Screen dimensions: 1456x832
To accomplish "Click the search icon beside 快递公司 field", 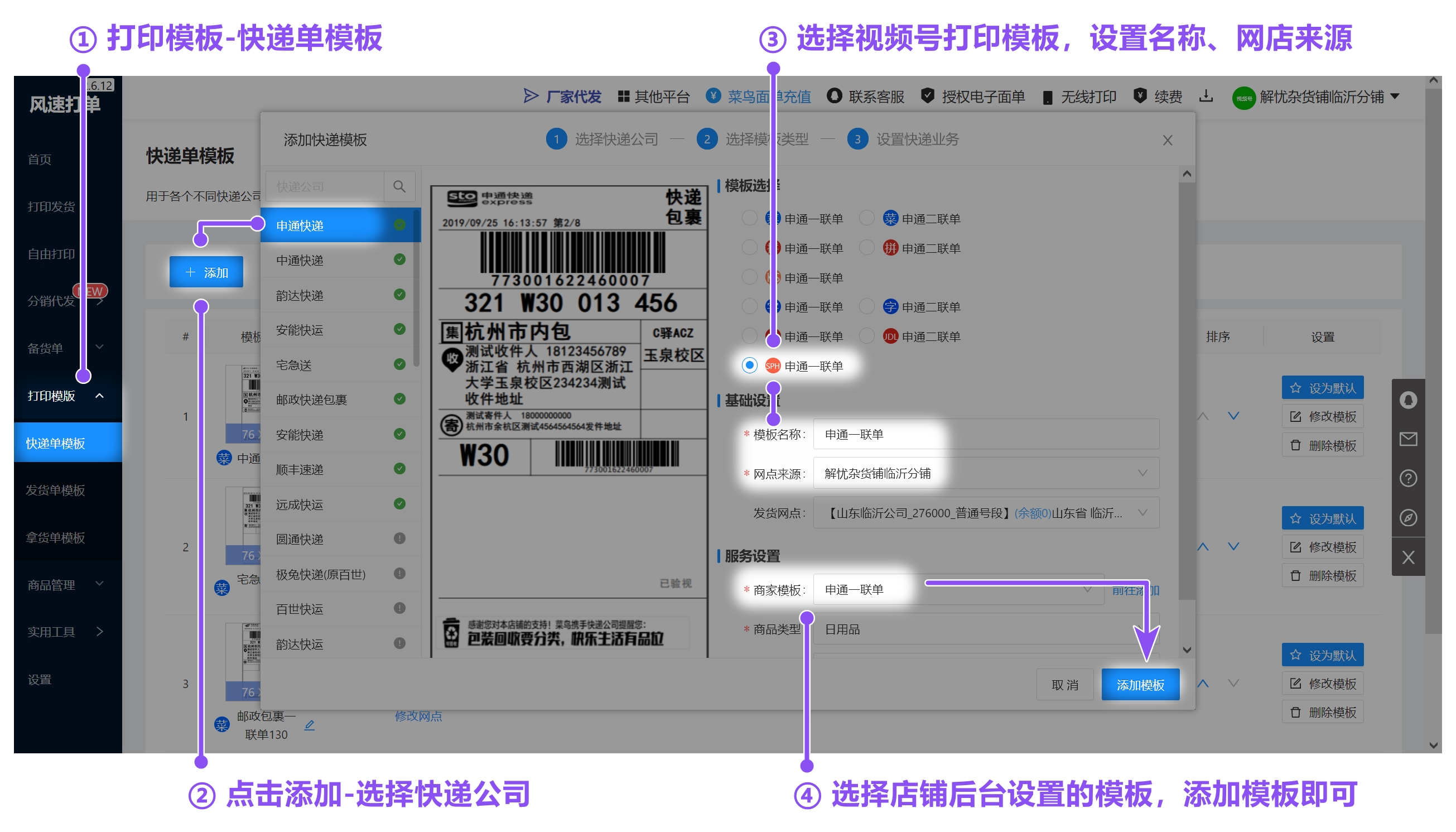I will [x=399, y=186].
